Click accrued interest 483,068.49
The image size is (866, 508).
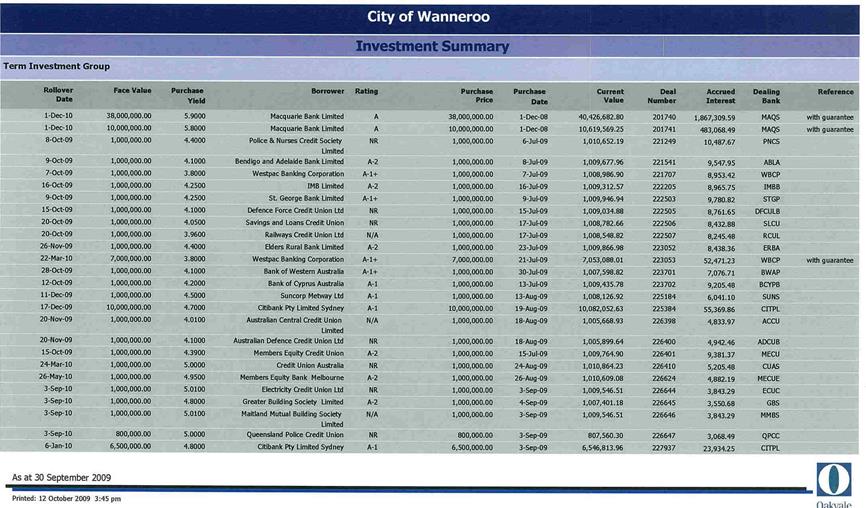(717, 130)
